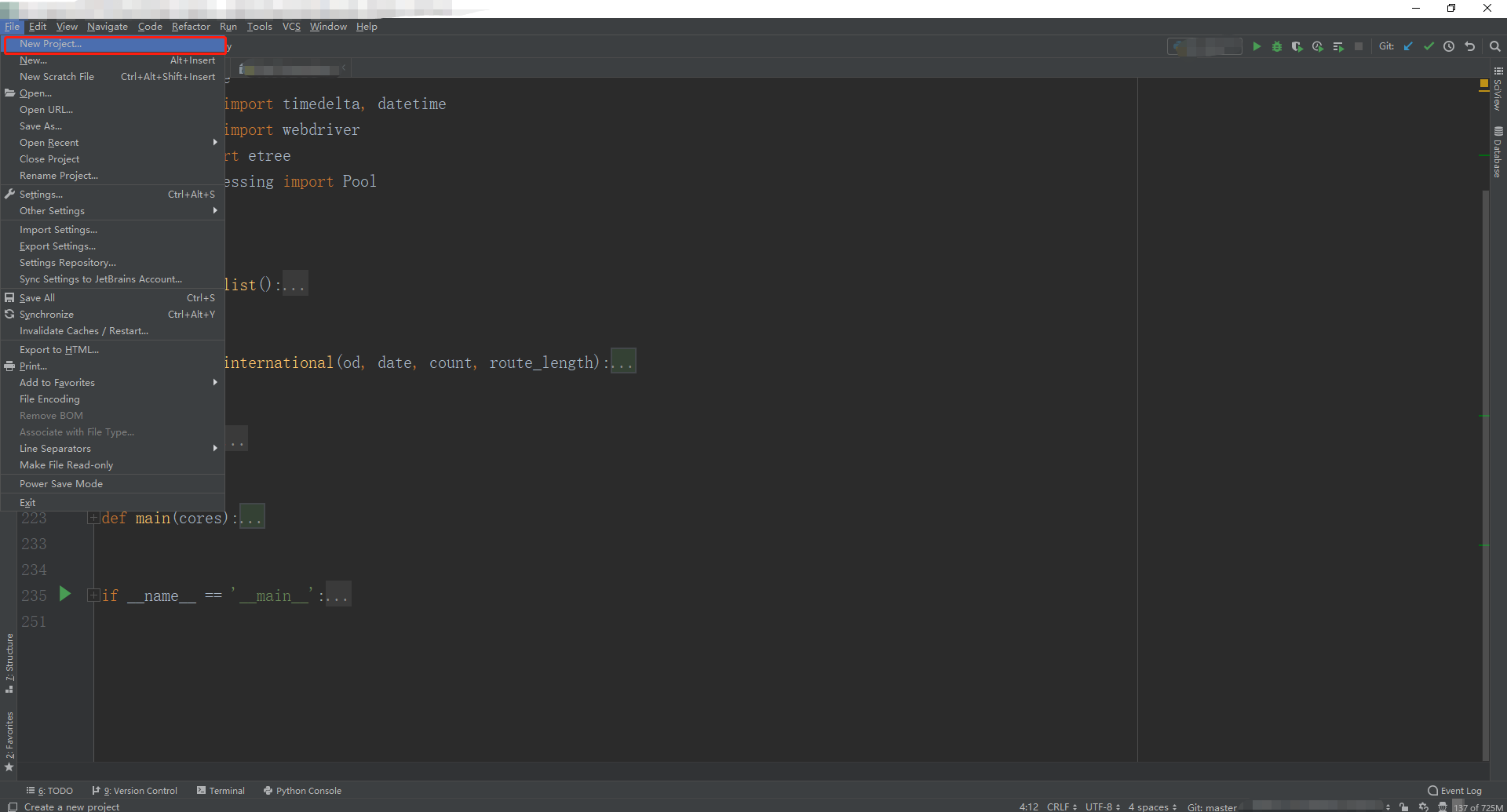Commit changes with green checkmark icon
Screen dimensions: 1507x812
coord(1429,46)
